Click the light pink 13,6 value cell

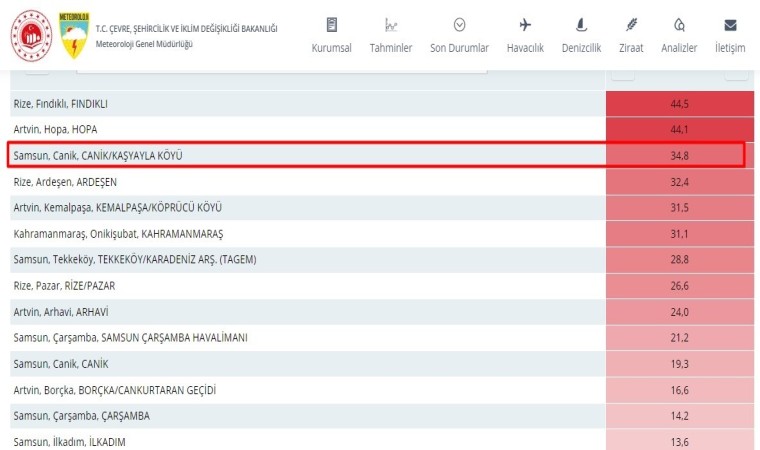pos(679,441)
